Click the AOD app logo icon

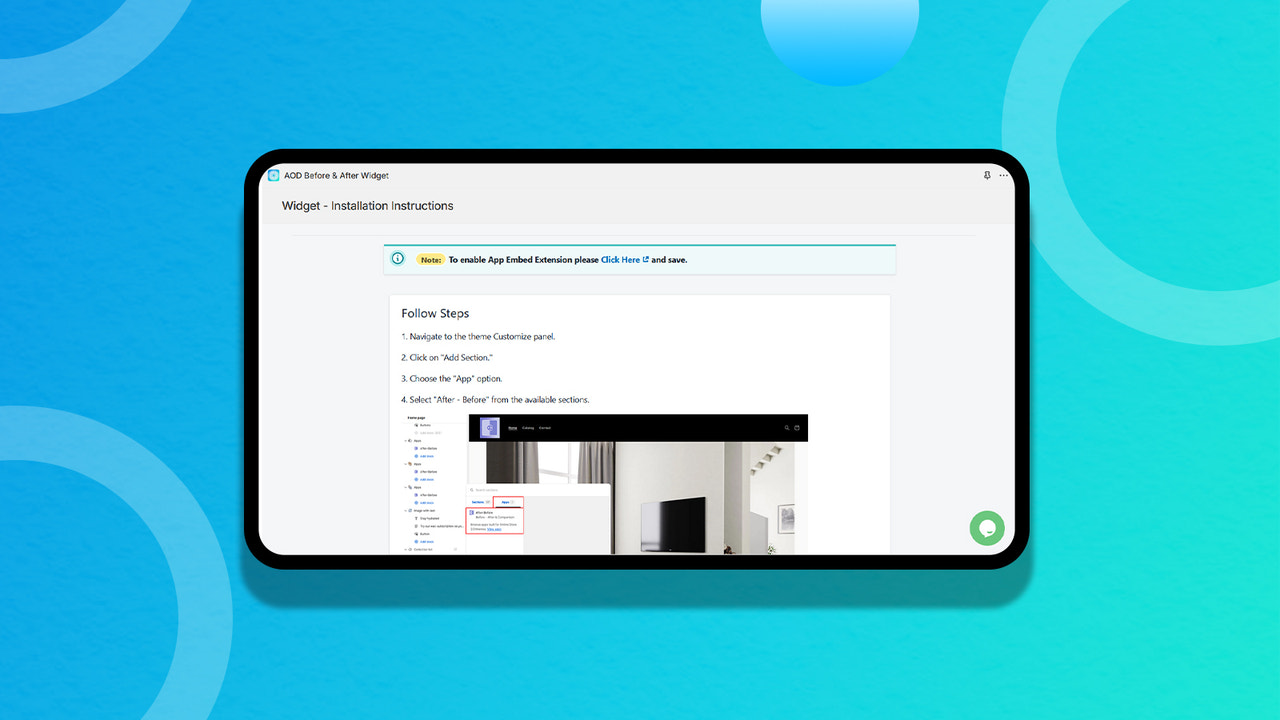coord(273,175)
